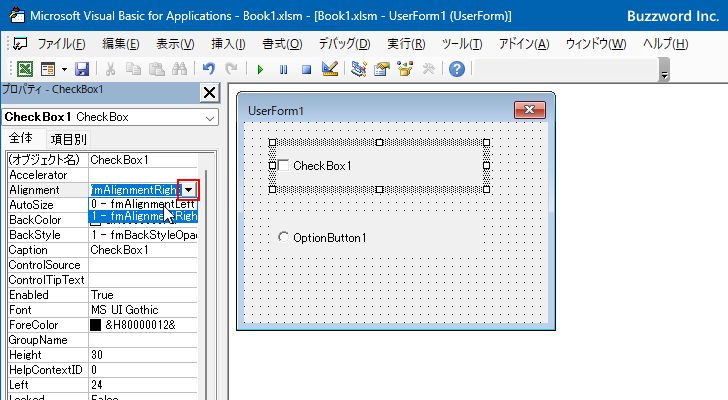
Task: Click the View Microsoft Excel icon
Action: 25,69
